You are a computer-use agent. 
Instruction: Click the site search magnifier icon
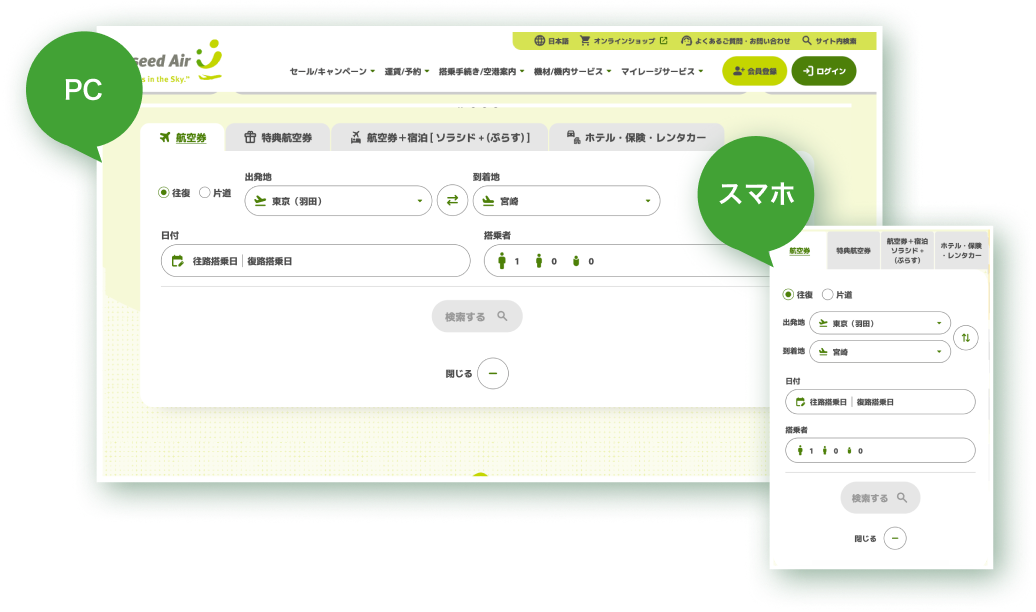click(806, 41)
